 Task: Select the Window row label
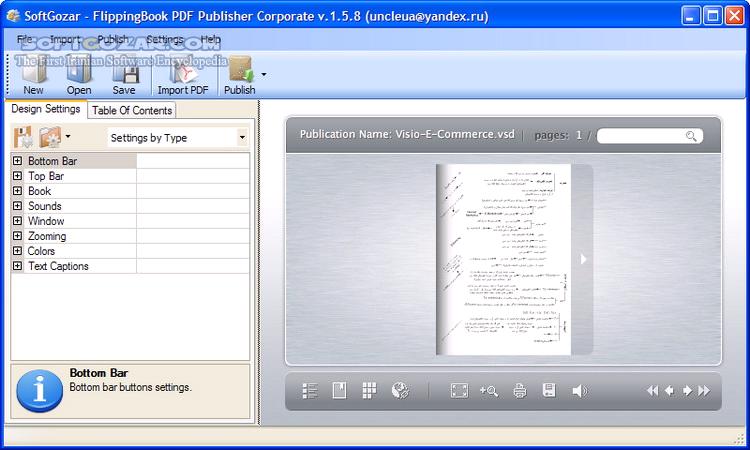(46, 221)
